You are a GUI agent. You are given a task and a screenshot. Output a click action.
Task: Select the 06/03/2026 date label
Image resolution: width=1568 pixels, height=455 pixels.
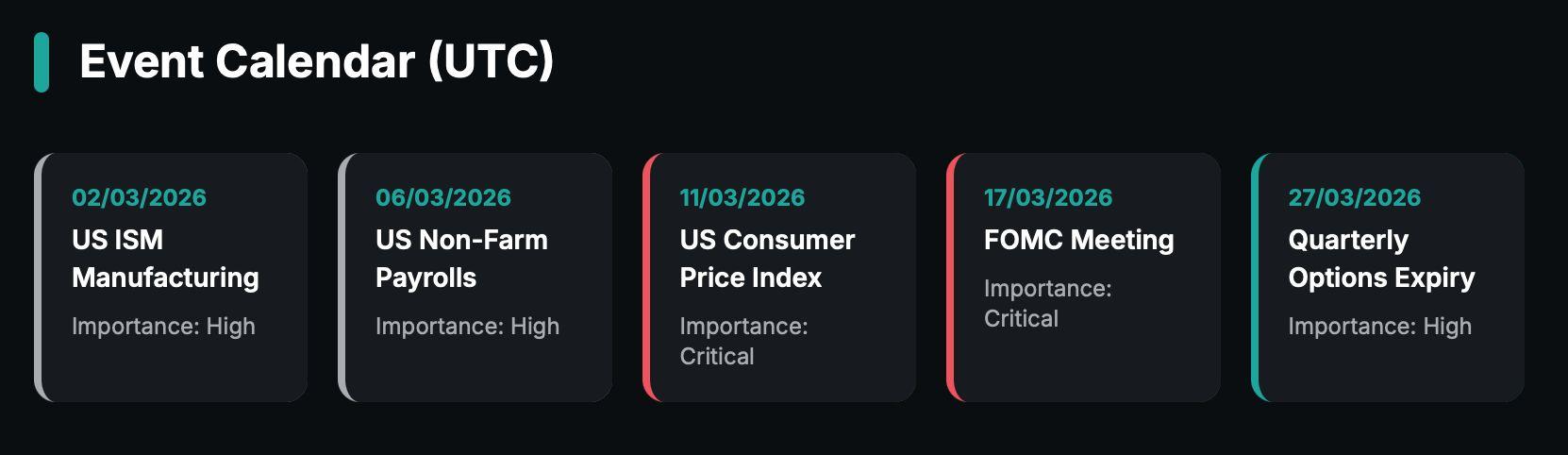[443, 197]
